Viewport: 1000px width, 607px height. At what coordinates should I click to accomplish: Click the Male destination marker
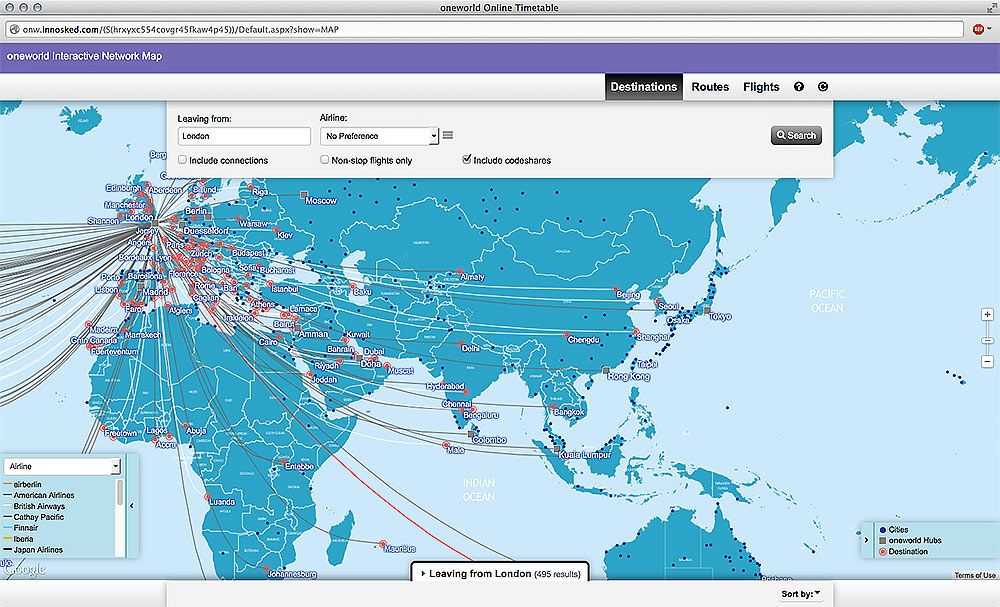[446, 444]
